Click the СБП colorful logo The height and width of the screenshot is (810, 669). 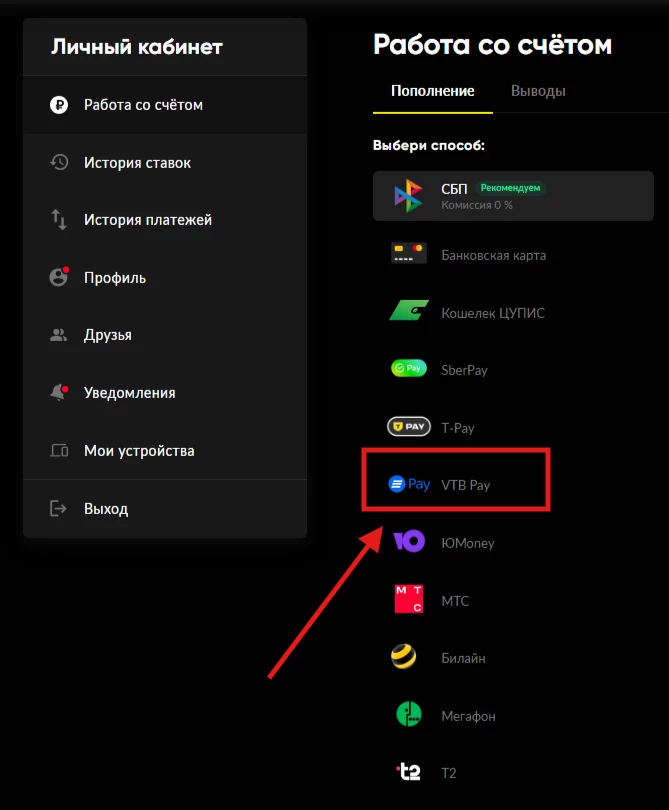click(x=408, y=196)
